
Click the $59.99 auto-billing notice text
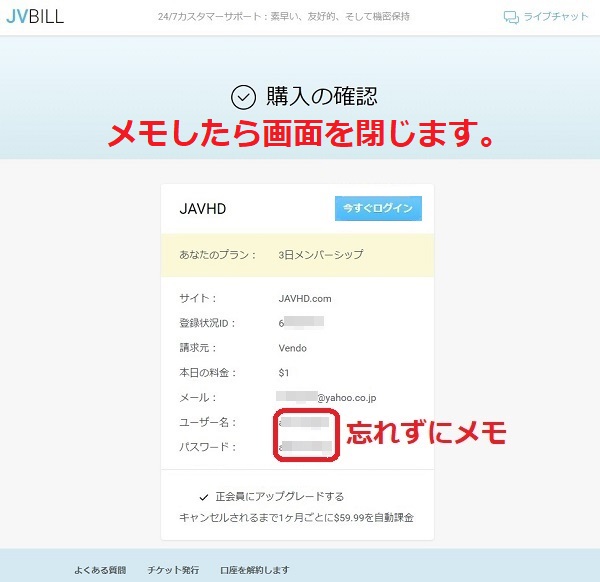tap(297, 518)
